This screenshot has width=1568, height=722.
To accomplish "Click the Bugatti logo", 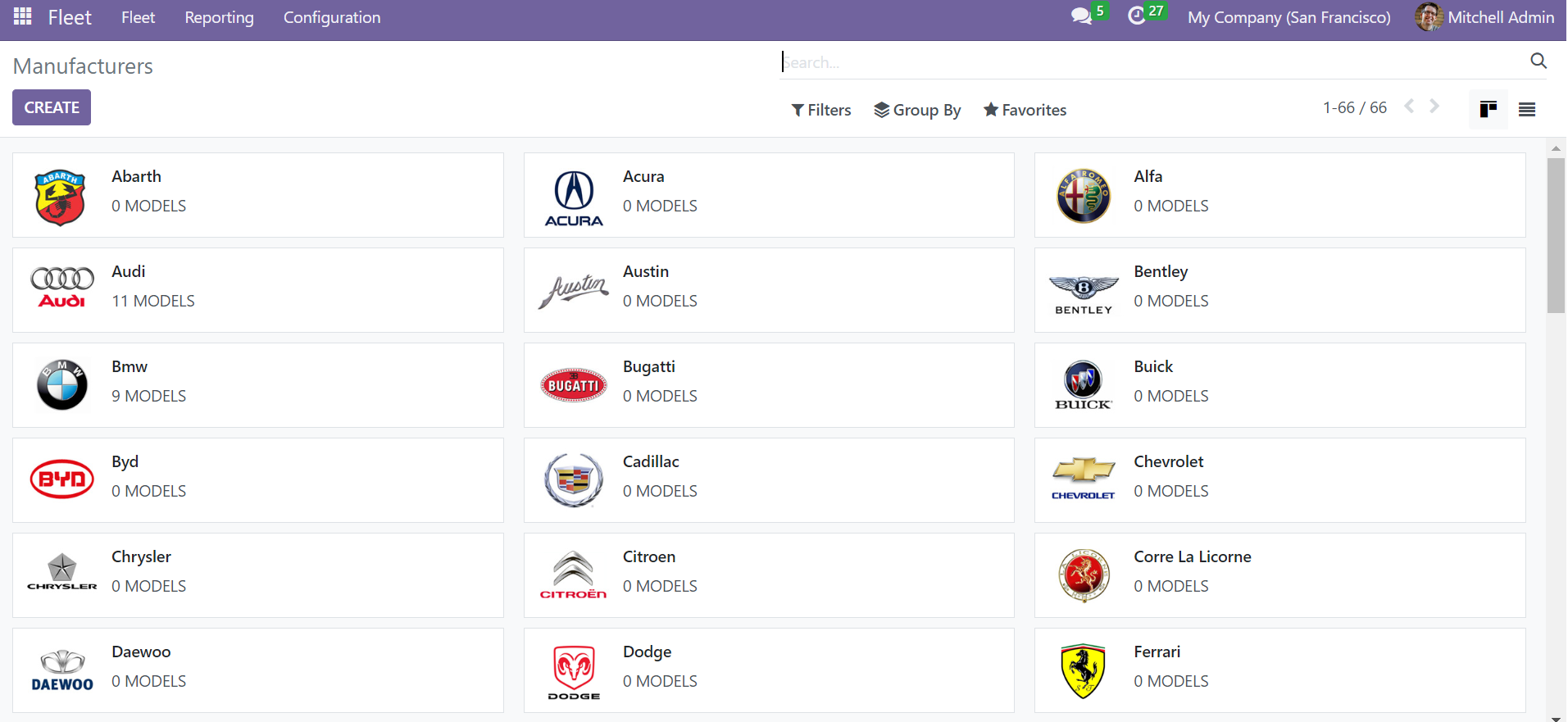I will click(x=574, y=385).
